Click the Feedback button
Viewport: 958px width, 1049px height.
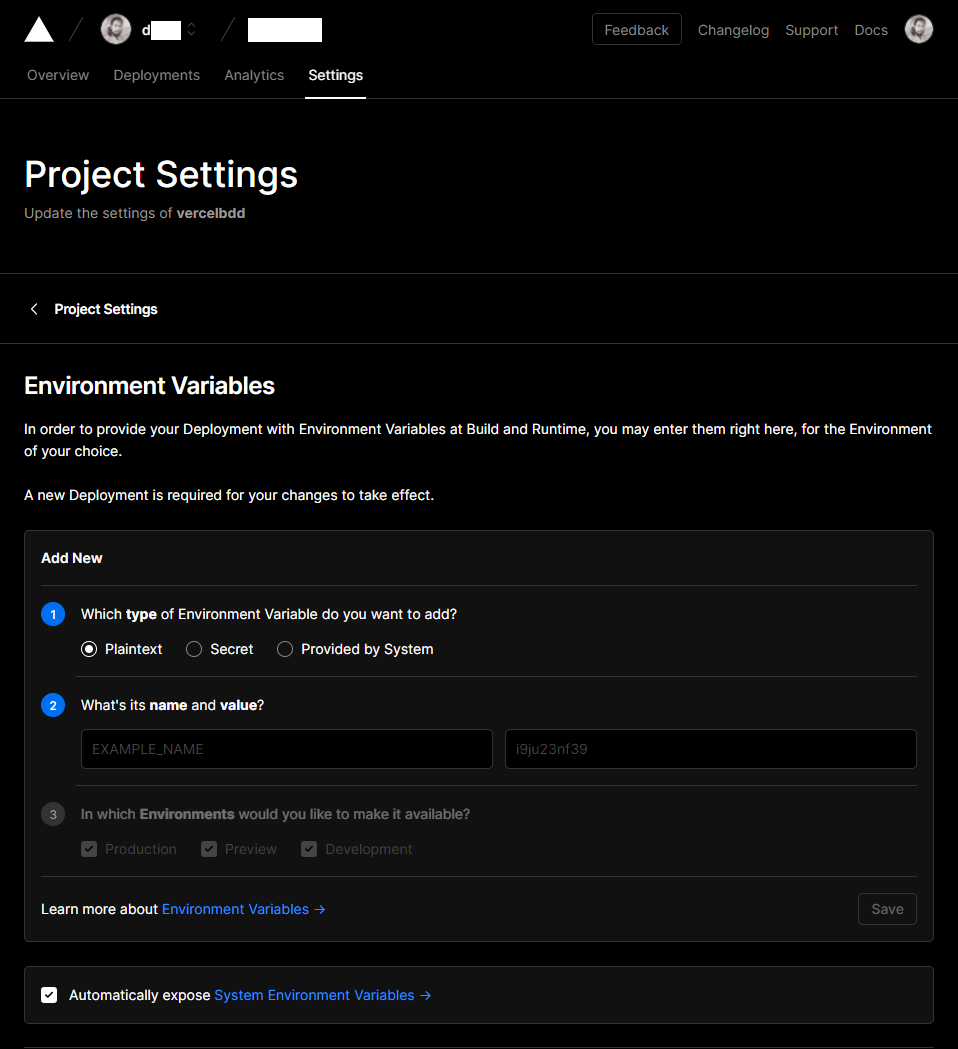(x=636, y=30)
